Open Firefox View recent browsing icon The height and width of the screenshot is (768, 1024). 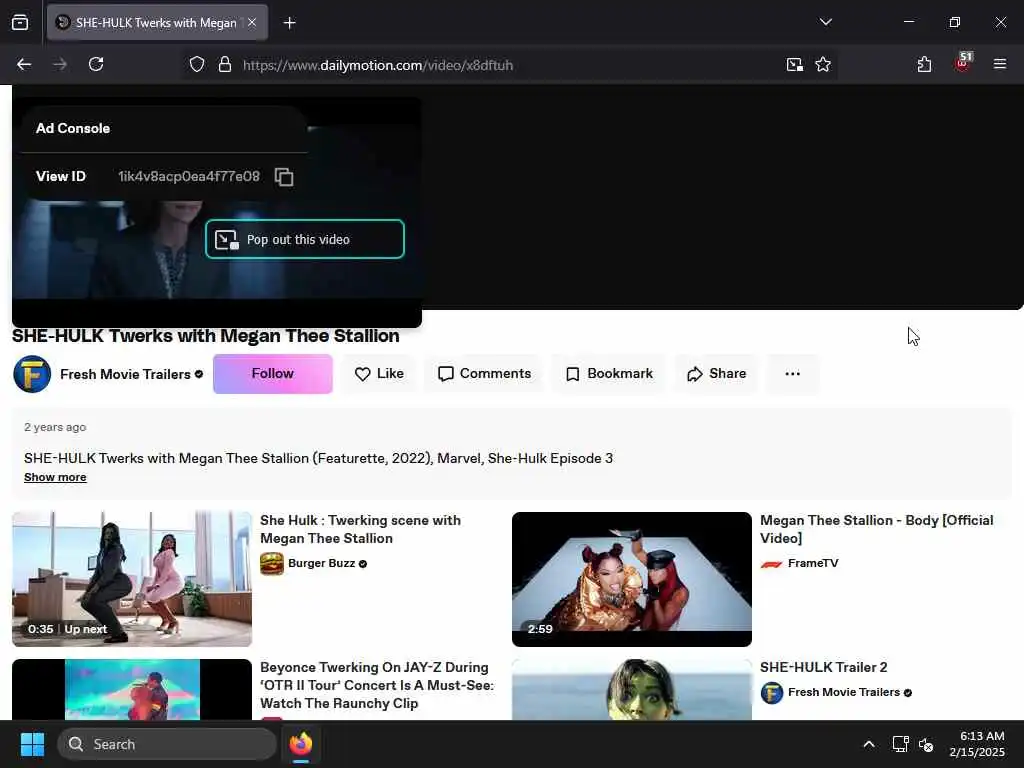pyautogui.click(x=20, y=23)
